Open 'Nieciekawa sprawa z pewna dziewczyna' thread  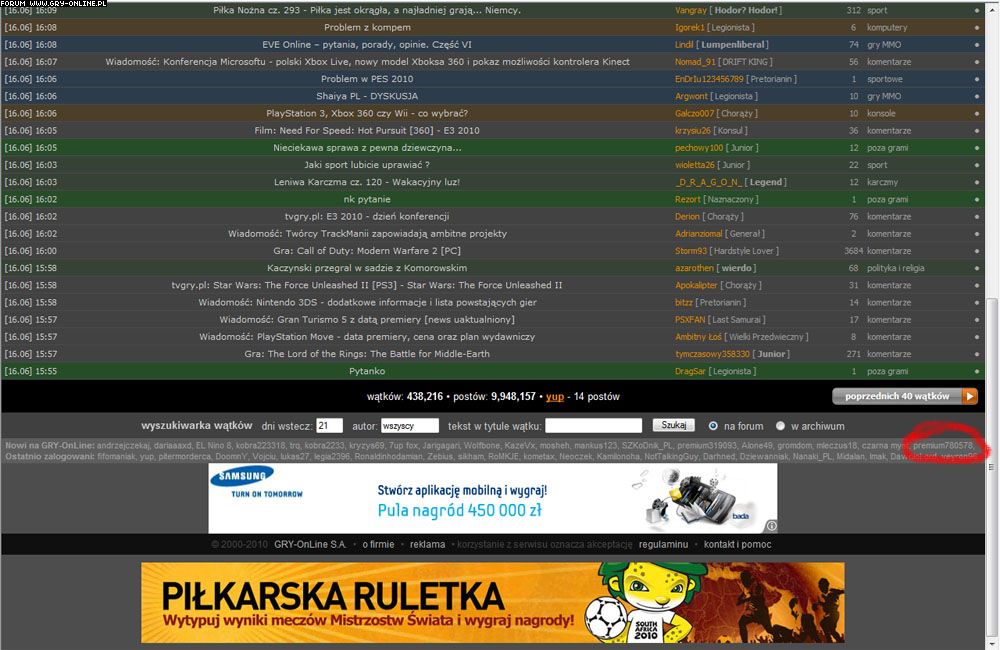tap(367, 148)
